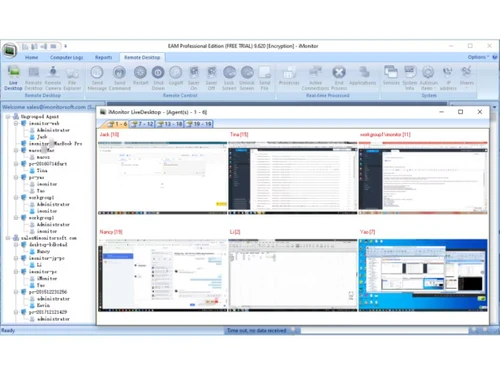The image size is (500, 375).
Task: Maximize the LiveDesktop window
Action: coord(460,112)
